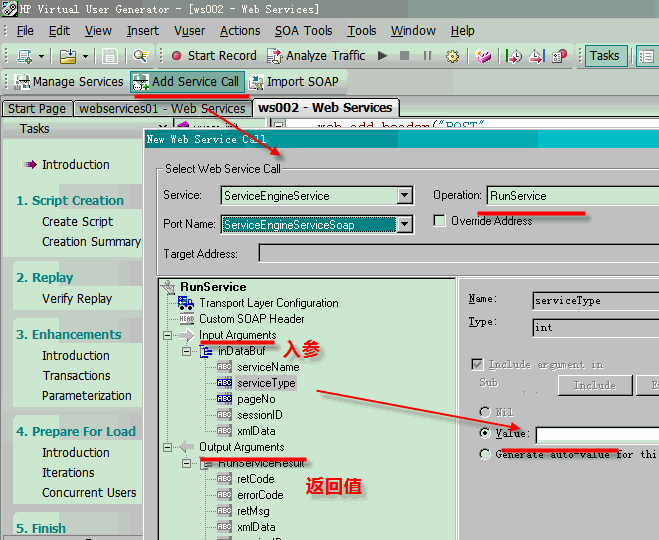Screen dimensions: 659x540
Task: Open the Port Name dropdown arrow
Action: (405, 224)
